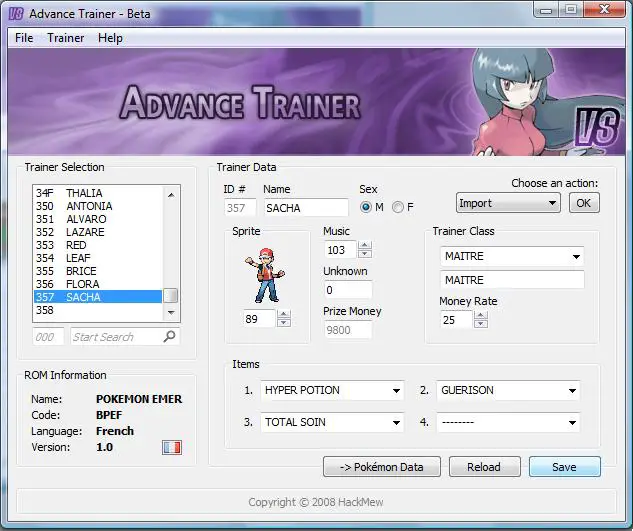Click the ROM code BPEF text
The height and width of the screenshot is (531, 633).
coord(109,415)
